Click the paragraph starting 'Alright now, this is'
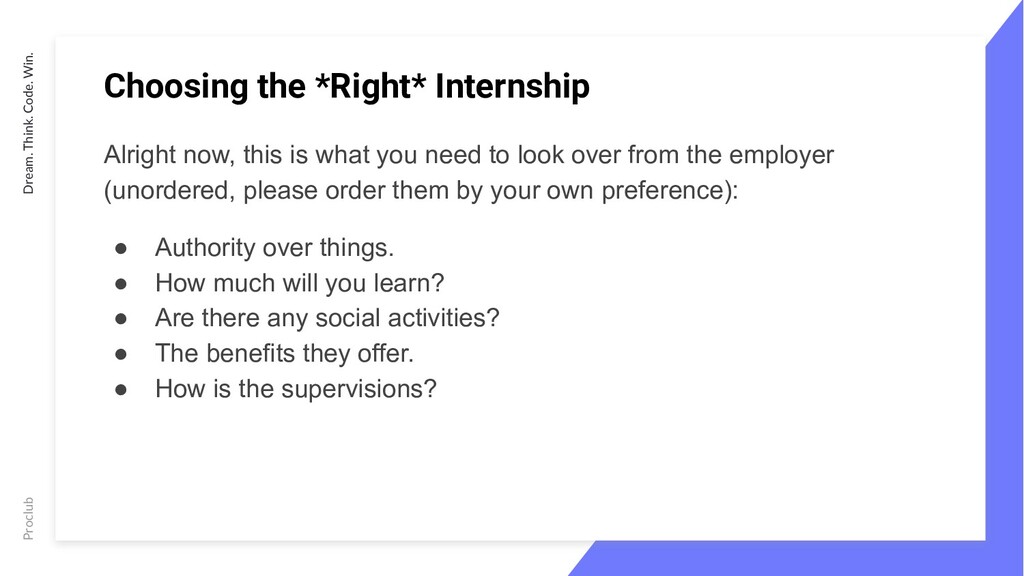Image resolution: width=1024 pixels, height=576 pixels. (x=469, y=173)
